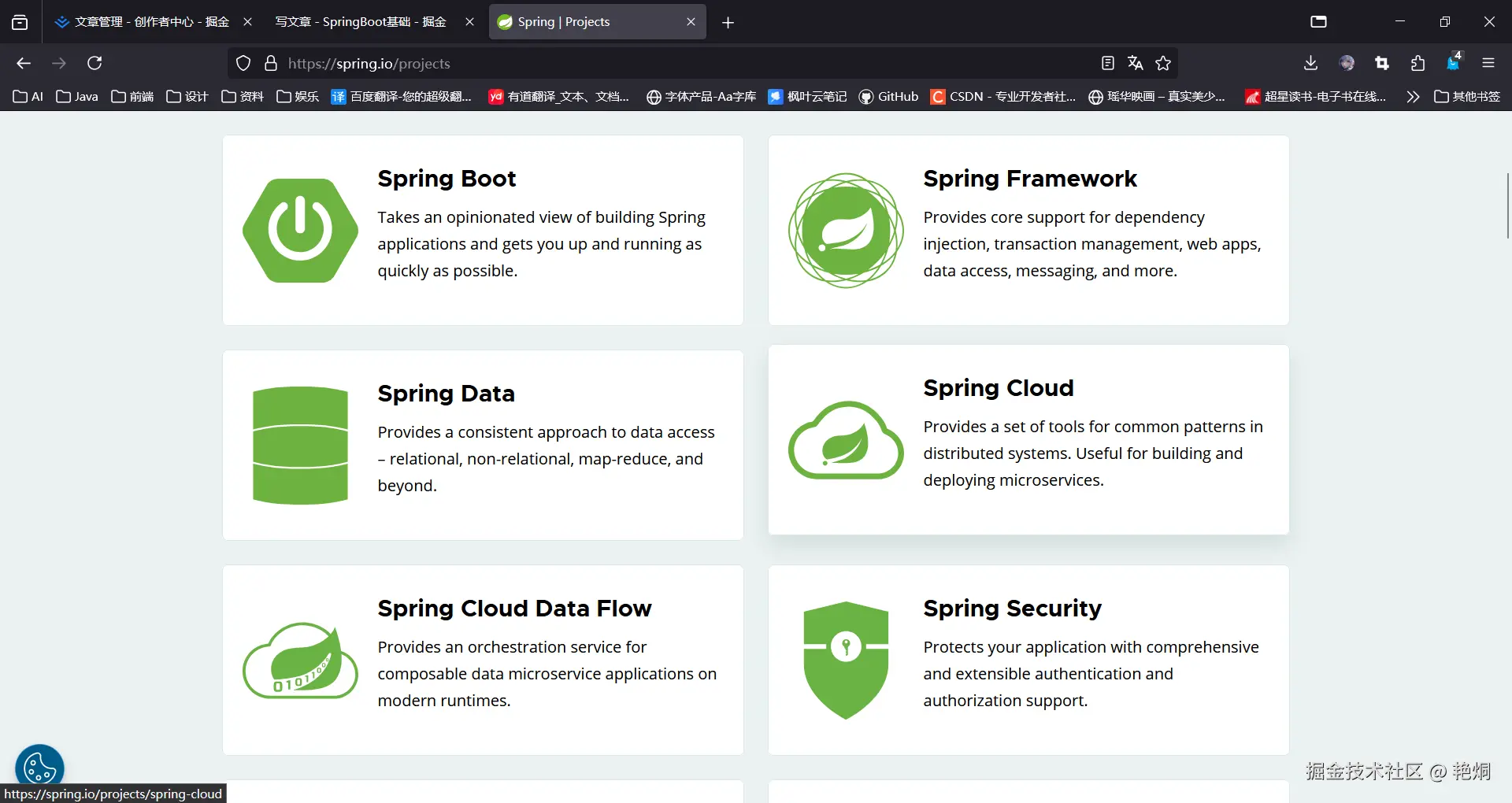Open the blue extension icon with badge 4
The width and height of the screenshot is (1512, 803).
point(1453,62)
